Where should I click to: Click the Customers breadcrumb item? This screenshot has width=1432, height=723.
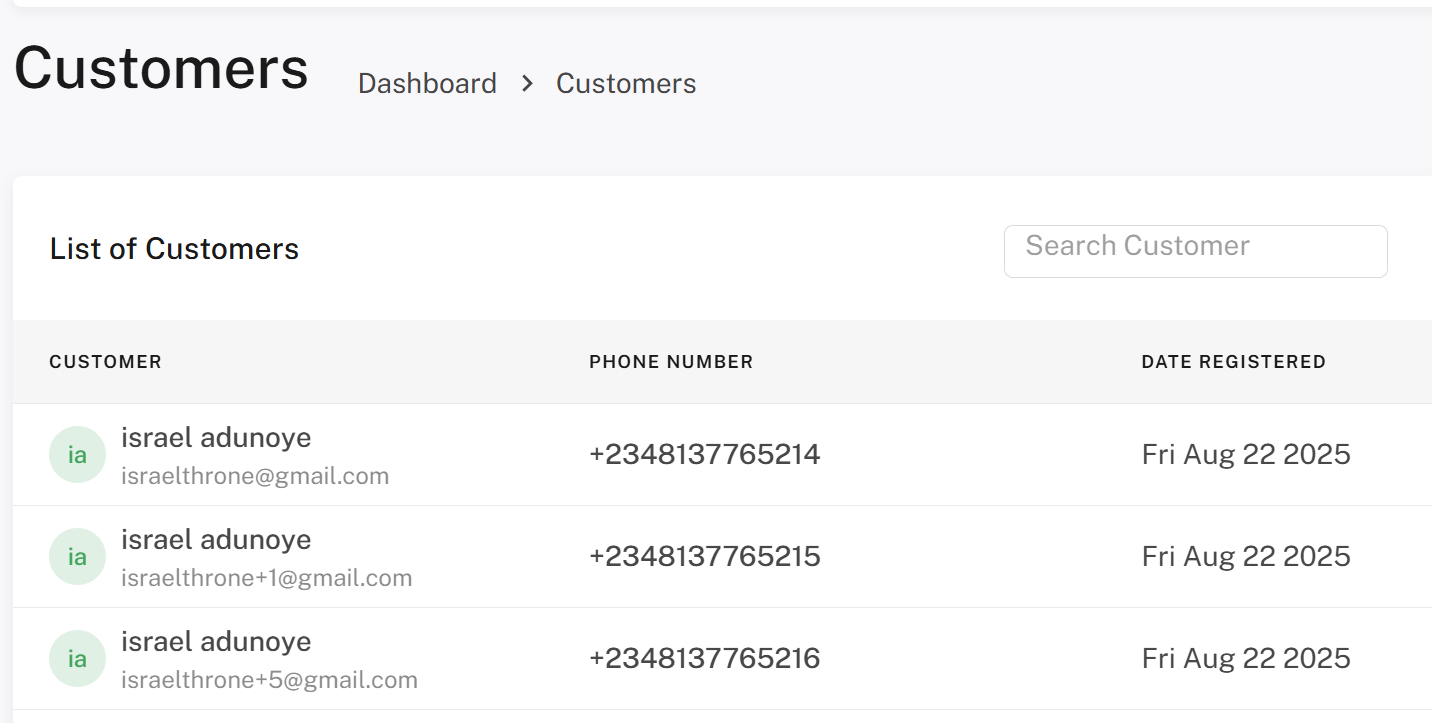(626, 84)
